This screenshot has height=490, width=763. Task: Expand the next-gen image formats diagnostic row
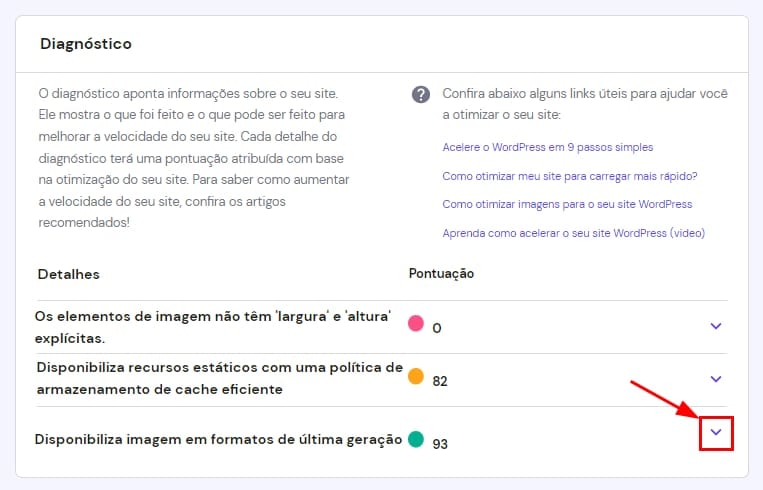pyautogui.click(x=715, y=432)
